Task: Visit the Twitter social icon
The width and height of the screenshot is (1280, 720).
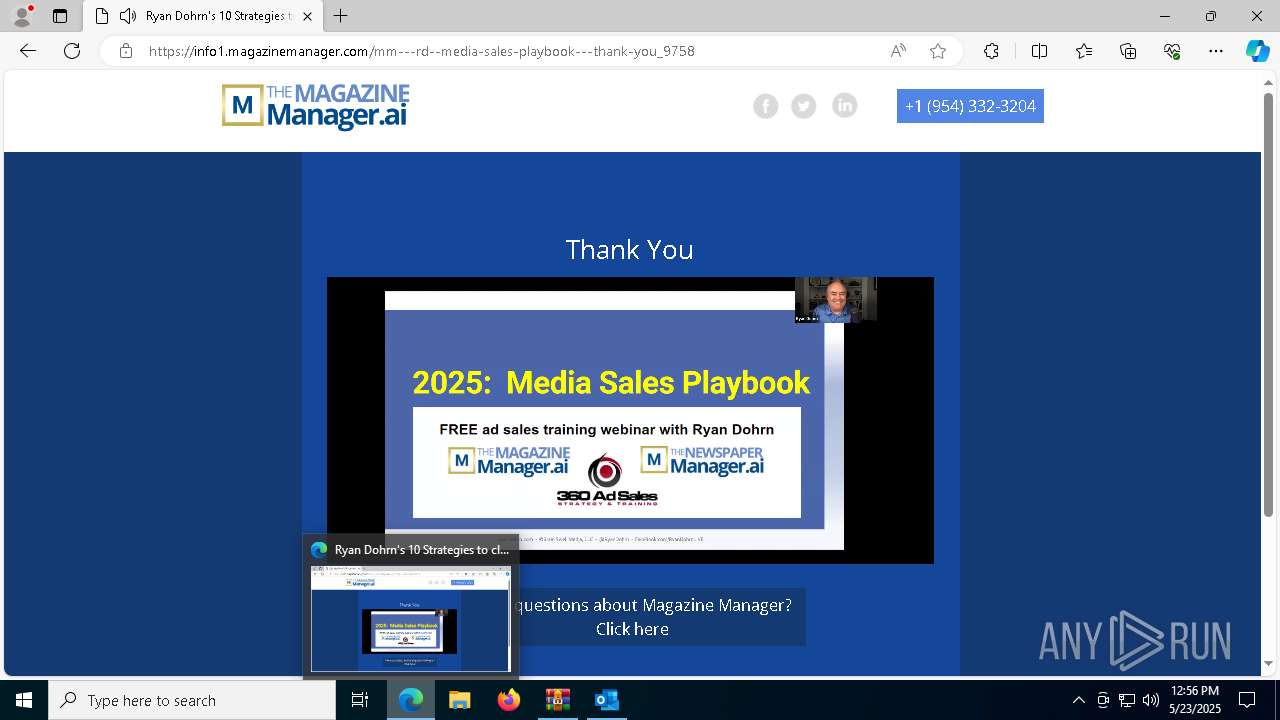Action: point(804,106)
